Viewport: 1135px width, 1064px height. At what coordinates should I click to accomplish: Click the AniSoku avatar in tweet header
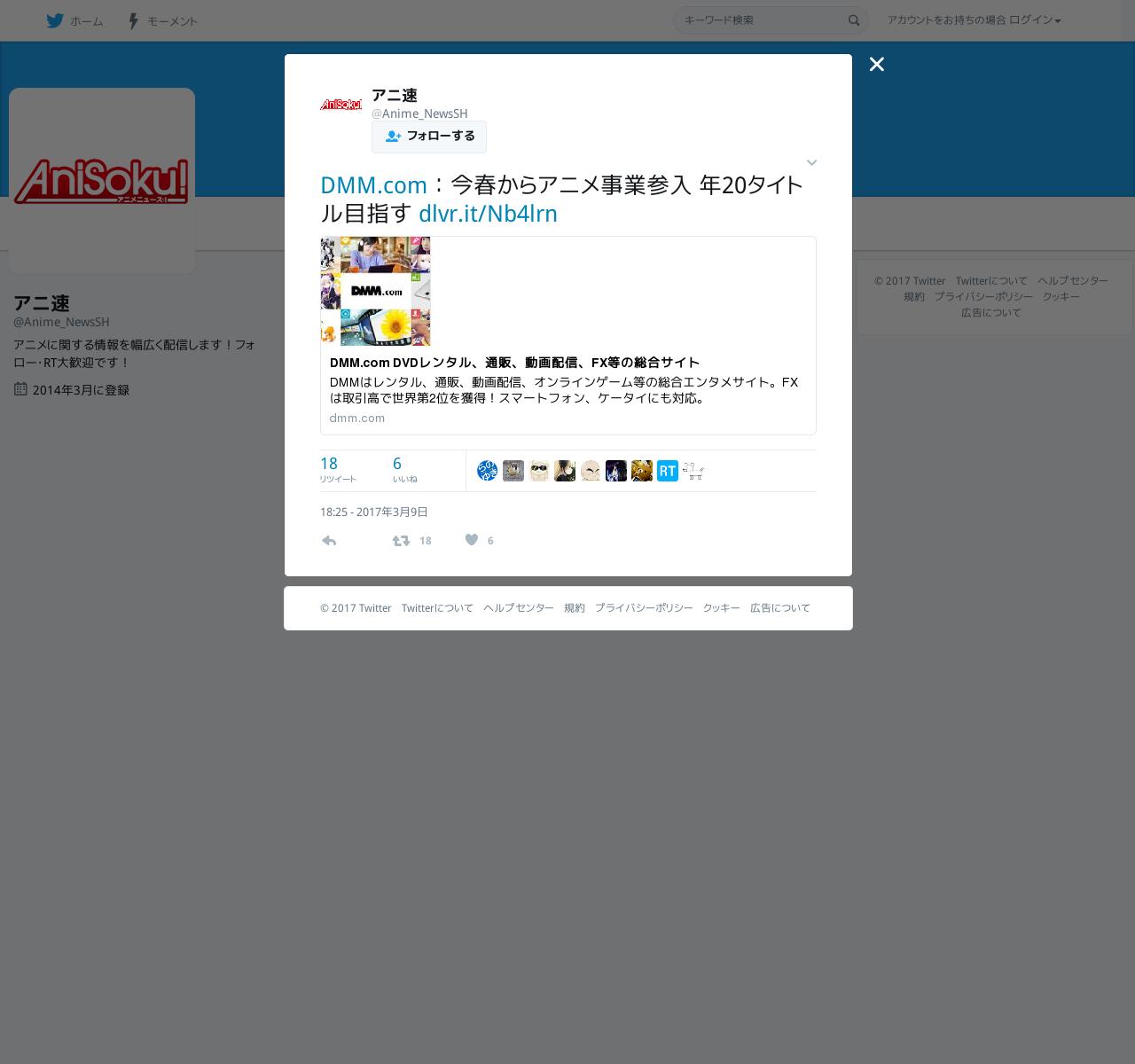click(341, 105)
